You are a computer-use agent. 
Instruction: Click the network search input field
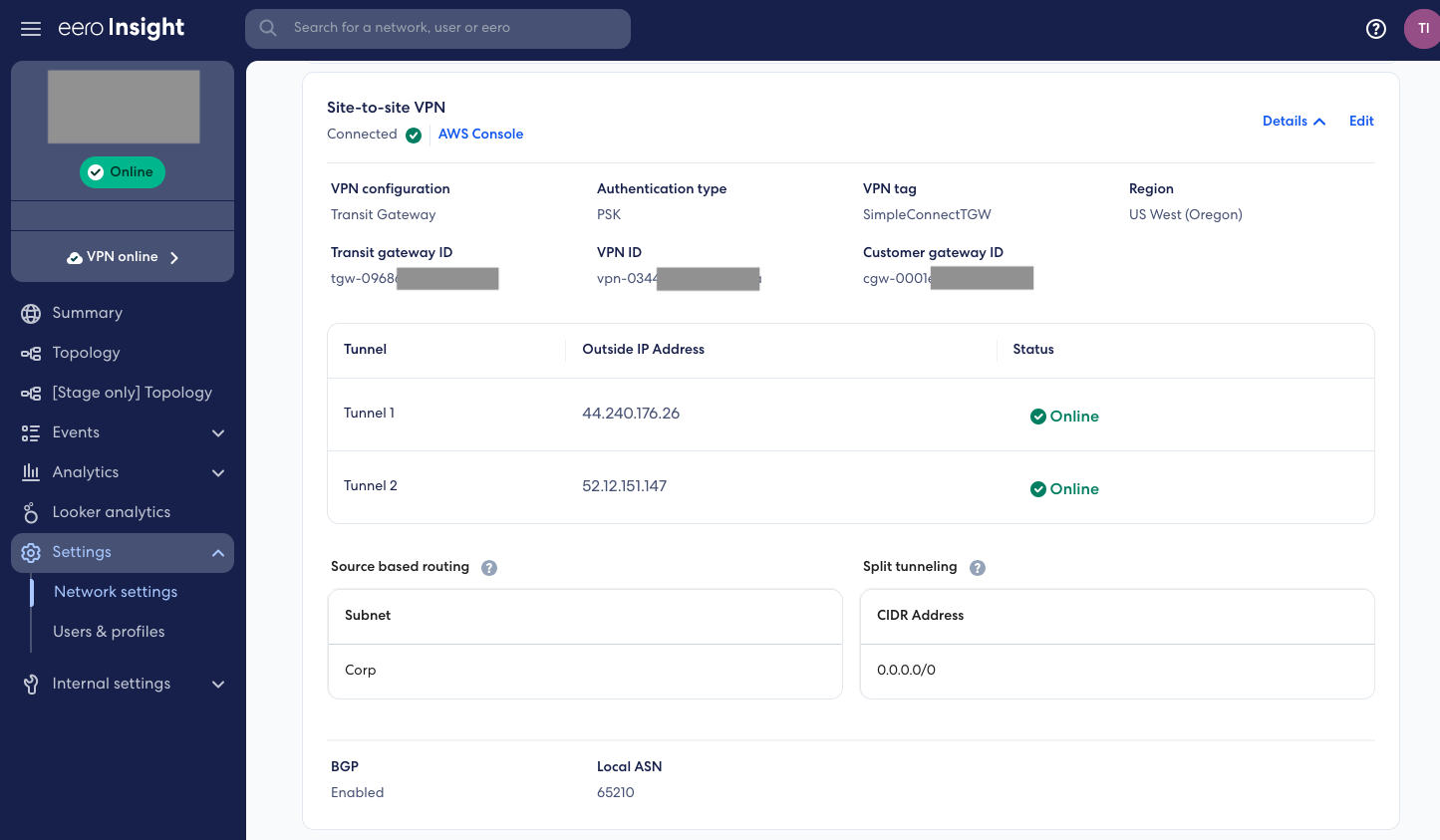[x=437, y=28]
